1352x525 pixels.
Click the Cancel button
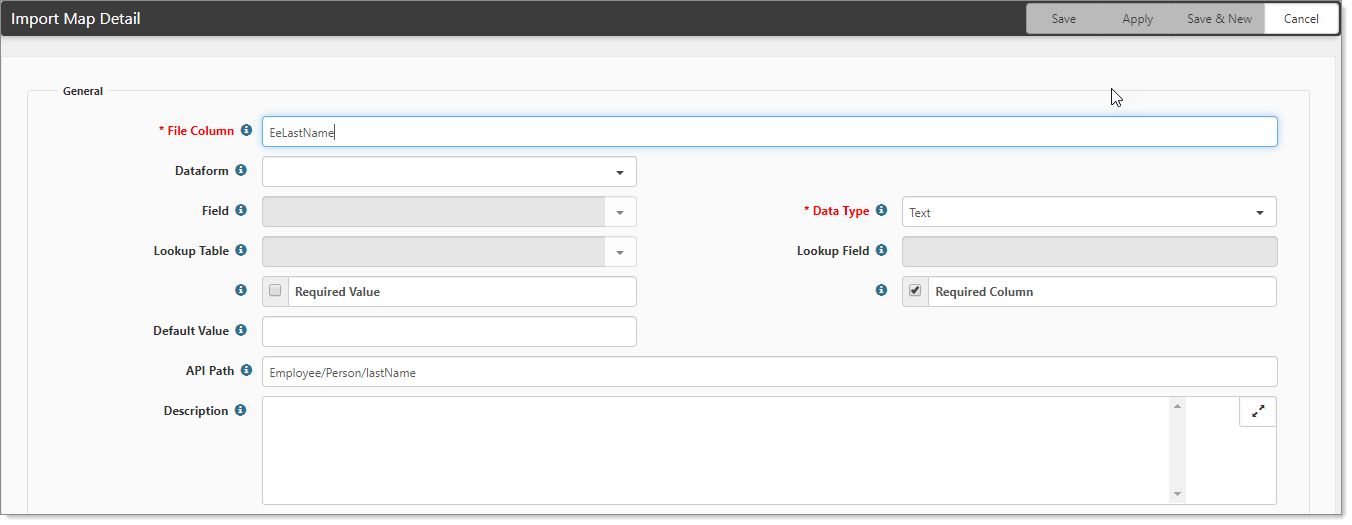tap(1301, 19)
